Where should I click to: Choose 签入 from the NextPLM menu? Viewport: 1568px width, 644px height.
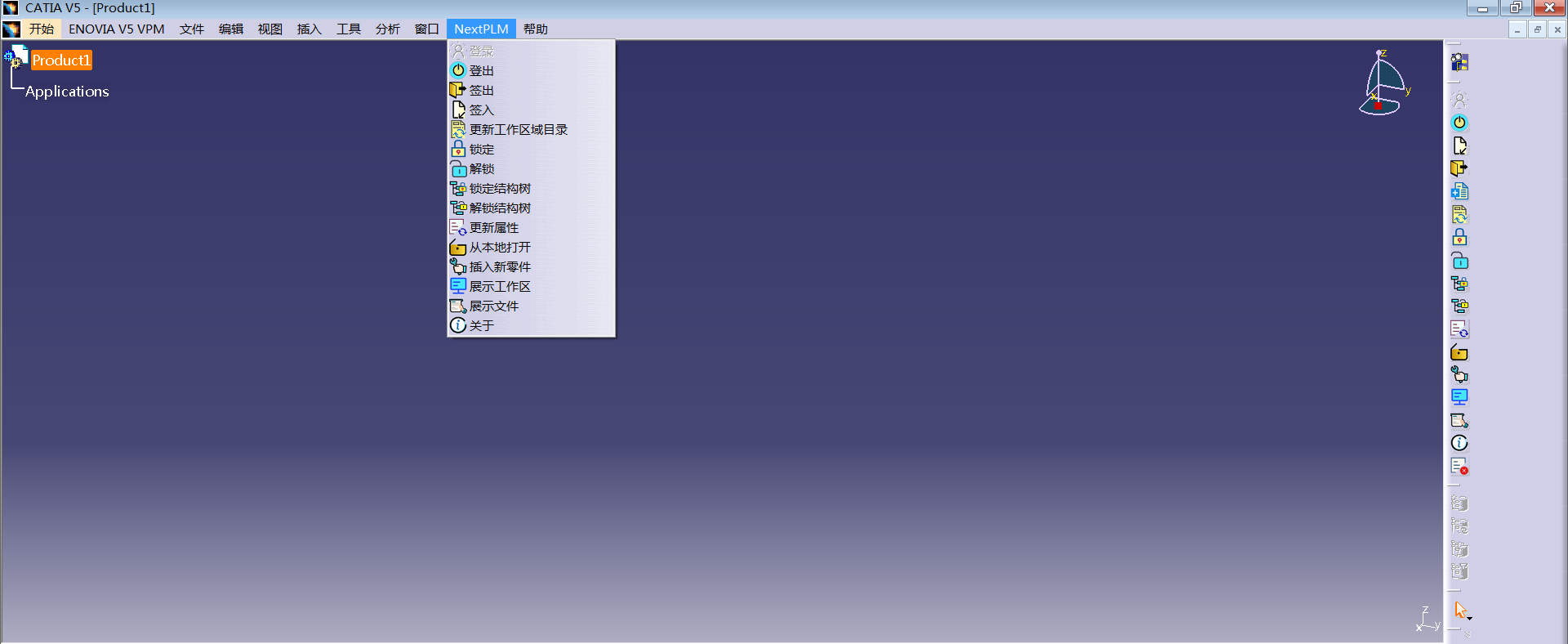click(x=531, y=110)
